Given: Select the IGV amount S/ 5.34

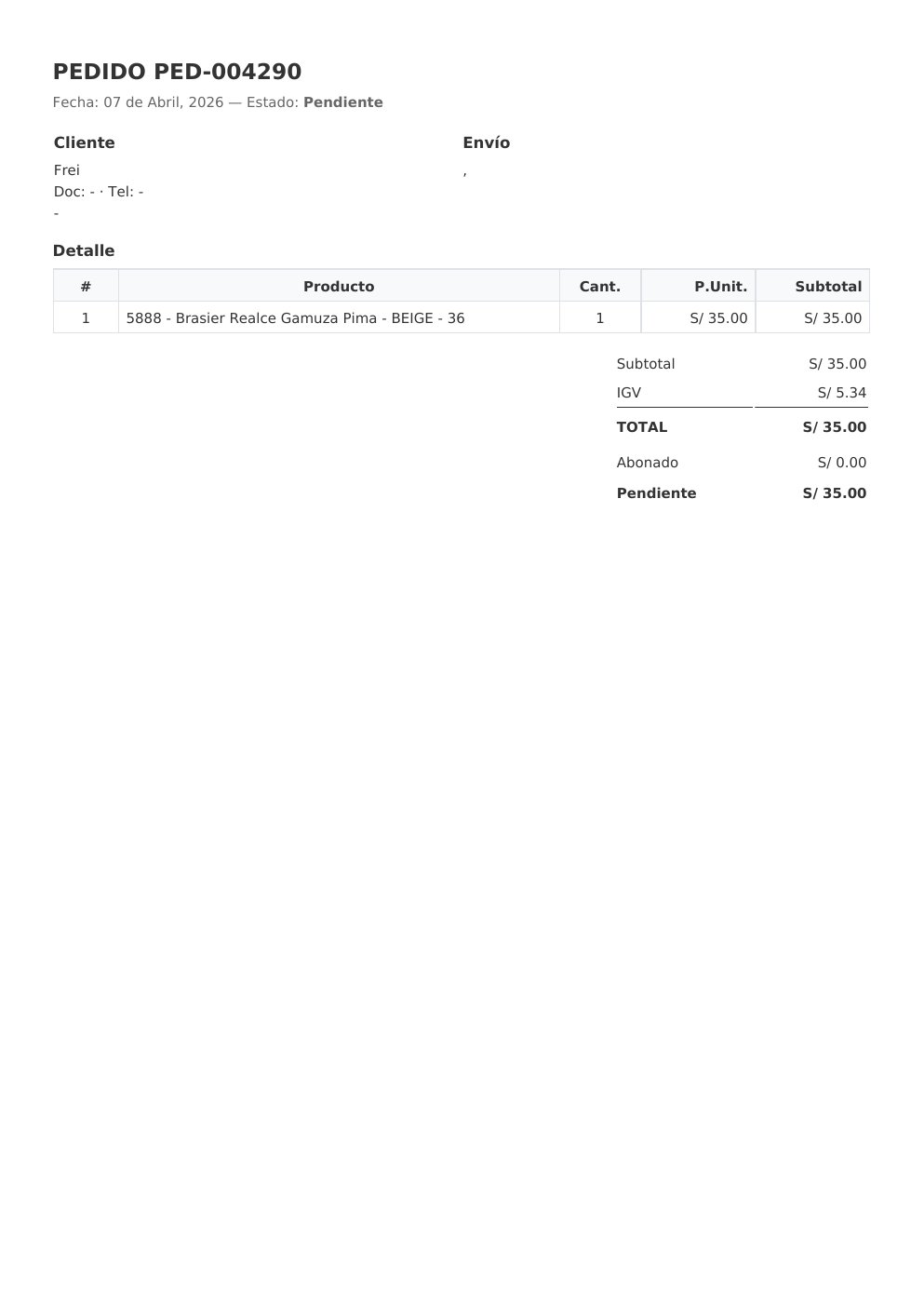Looking at the screenshot, I should 841,393.
